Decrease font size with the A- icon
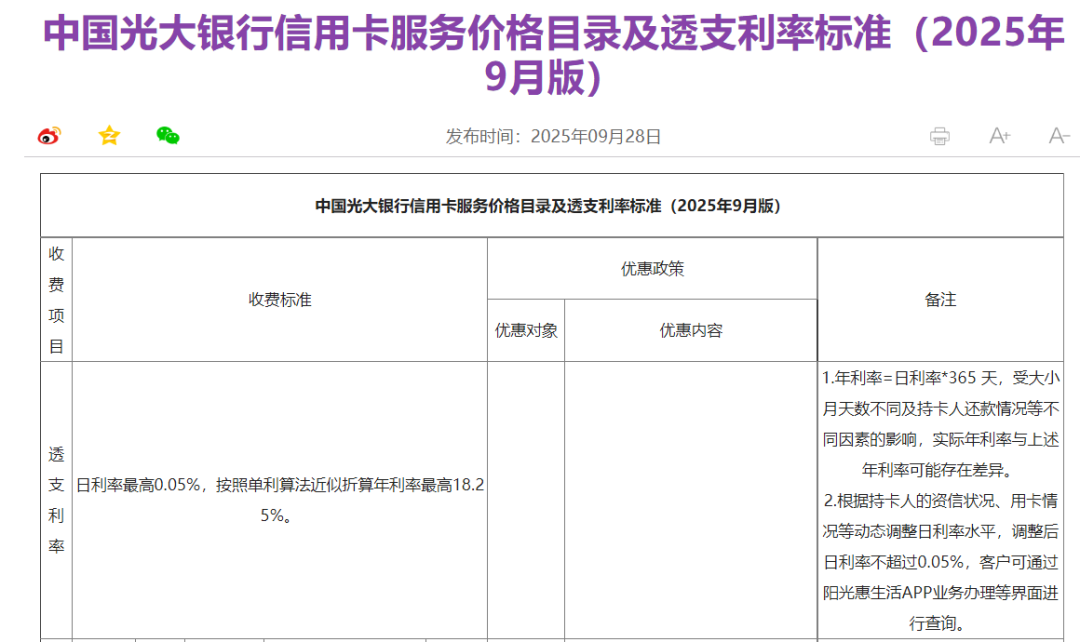Screen dimensions: 1080x642 point(1059,136)
